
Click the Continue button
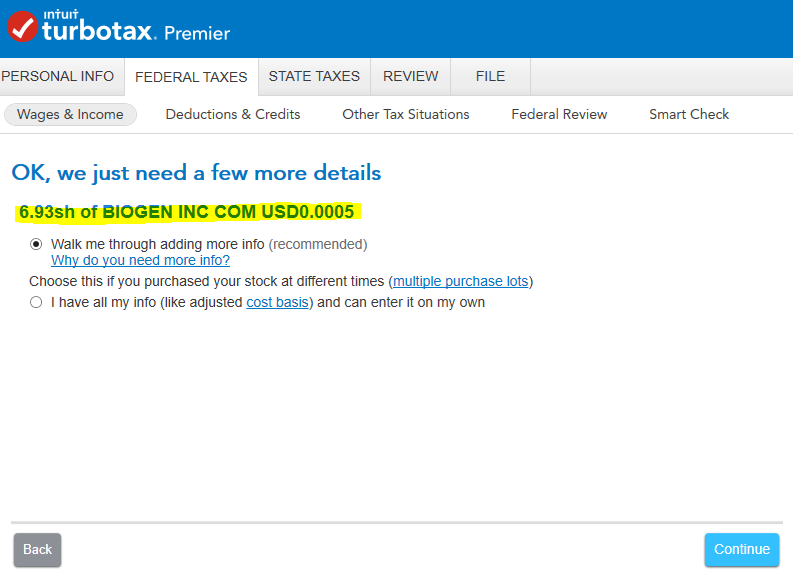point(741,550)
